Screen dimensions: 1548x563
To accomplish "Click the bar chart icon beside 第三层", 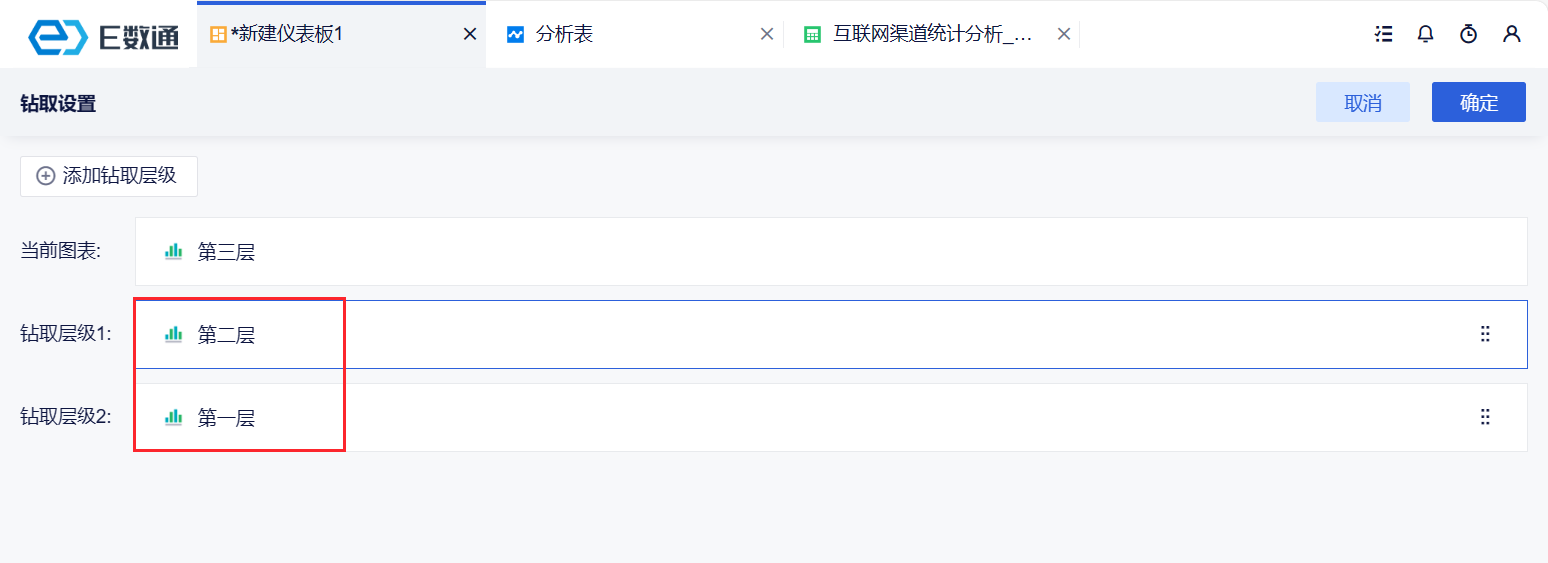I will click(173, 252).
